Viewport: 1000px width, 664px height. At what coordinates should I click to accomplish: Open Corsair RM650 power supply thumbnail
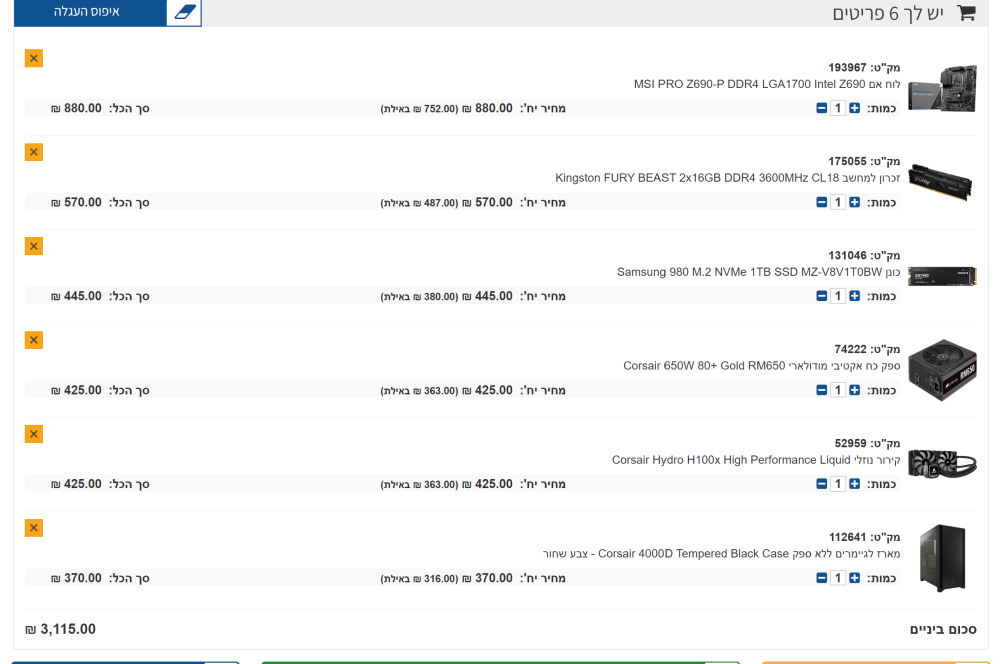point(942,370)
